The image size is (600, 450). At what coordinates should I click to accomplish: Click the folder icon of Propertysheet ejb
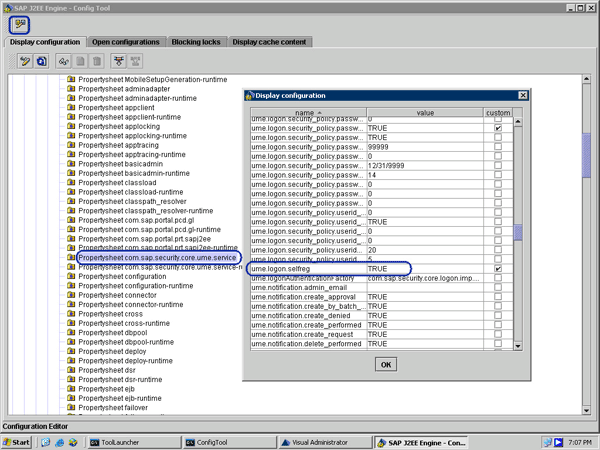pos(71,389)
